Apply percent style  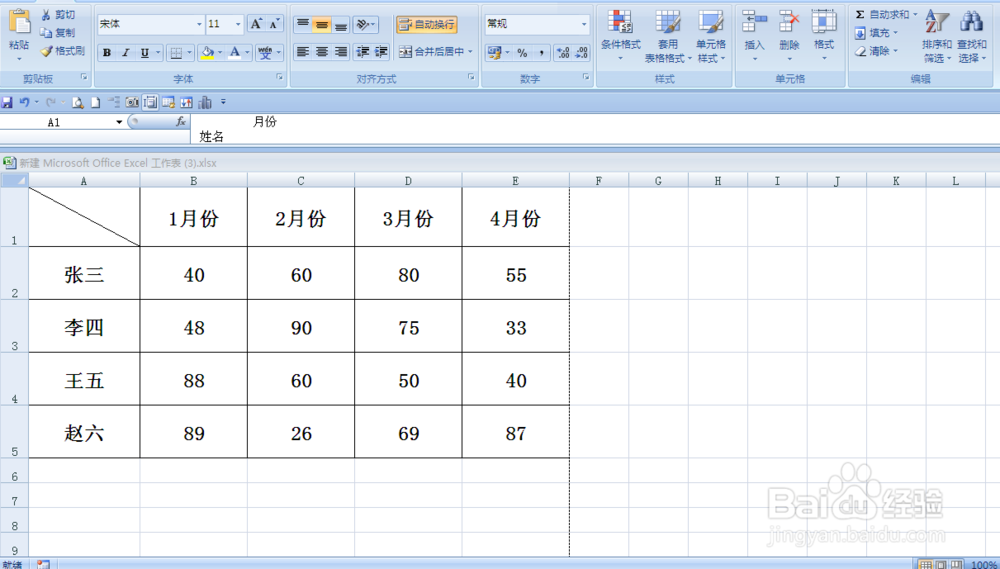point(522,52)
